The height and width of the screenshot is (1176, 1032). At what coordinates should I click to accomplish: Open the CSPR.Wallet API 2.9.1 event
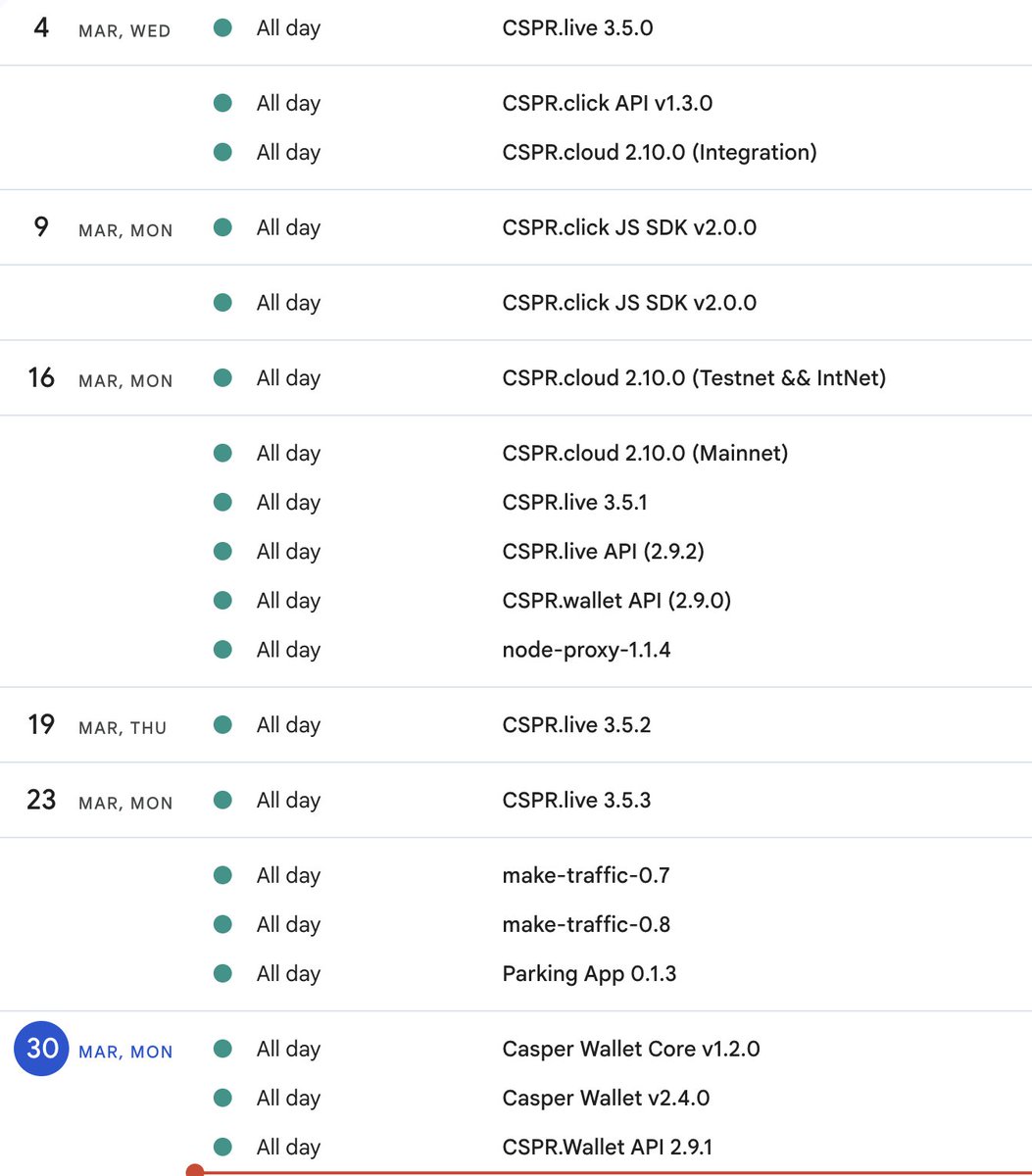[608, 1147]
